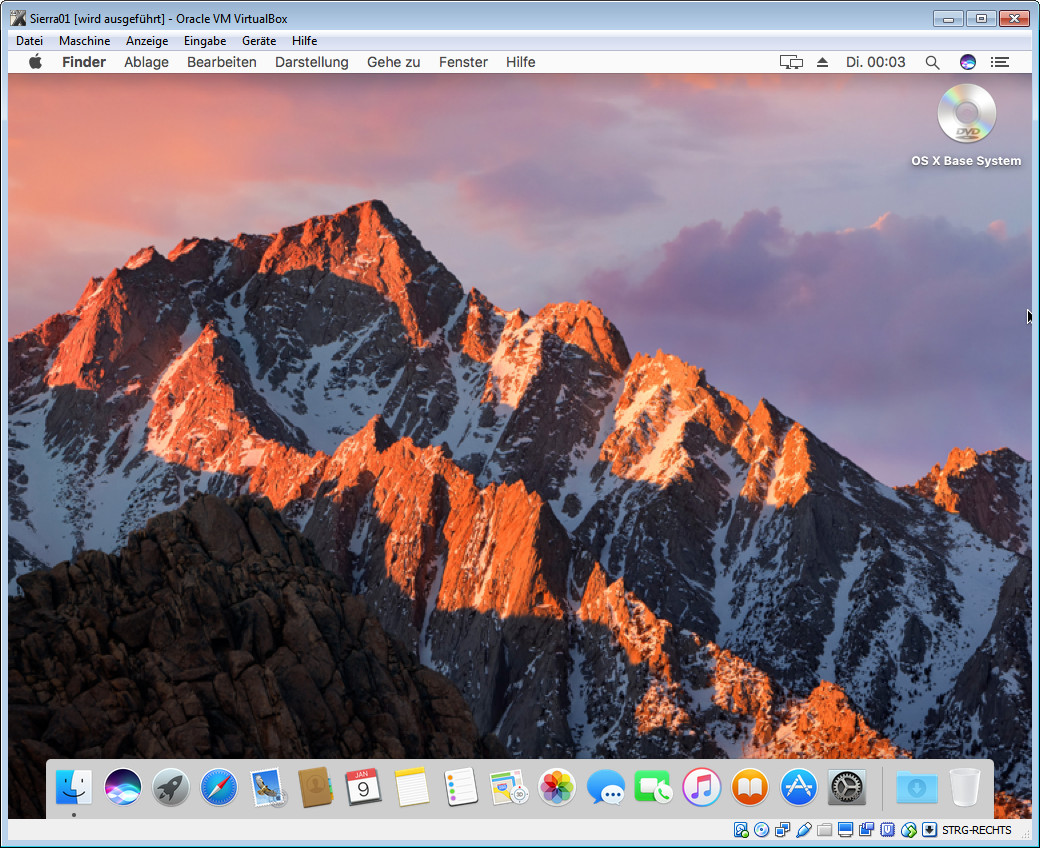Screen dimensions: 1040x848
Task: Open the Calendar app in the Dock
Action: pyautogui.click(x=363, y=787)
